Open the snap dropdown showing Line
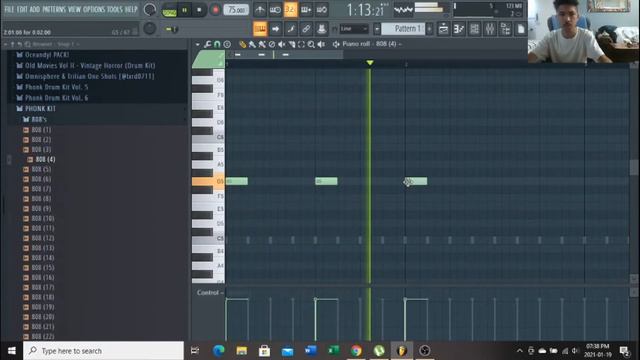Screen dimensions: 640x360 (353, 29)
